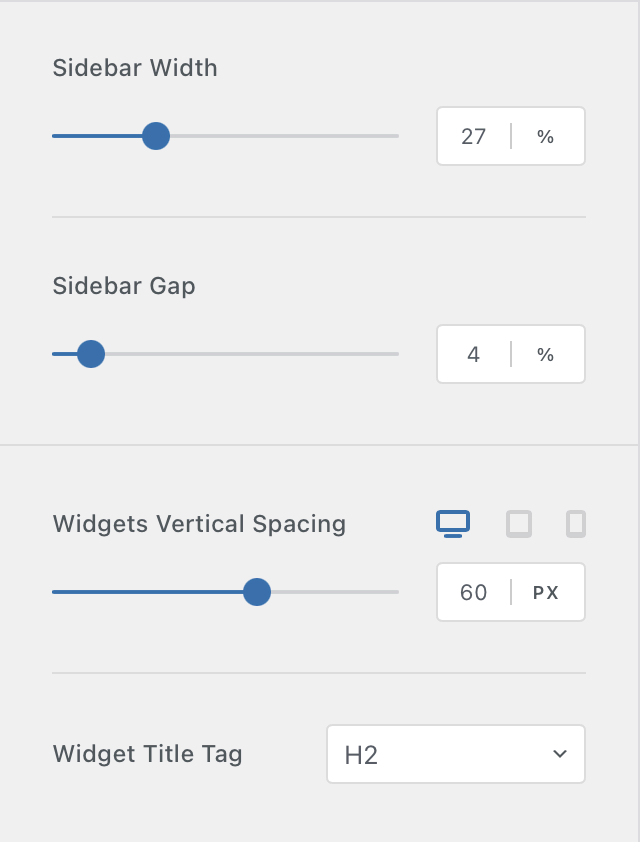Screen dimensions: 640x842
Task: Click the Widget Title Tag label
Action: (x=148, y=754)
